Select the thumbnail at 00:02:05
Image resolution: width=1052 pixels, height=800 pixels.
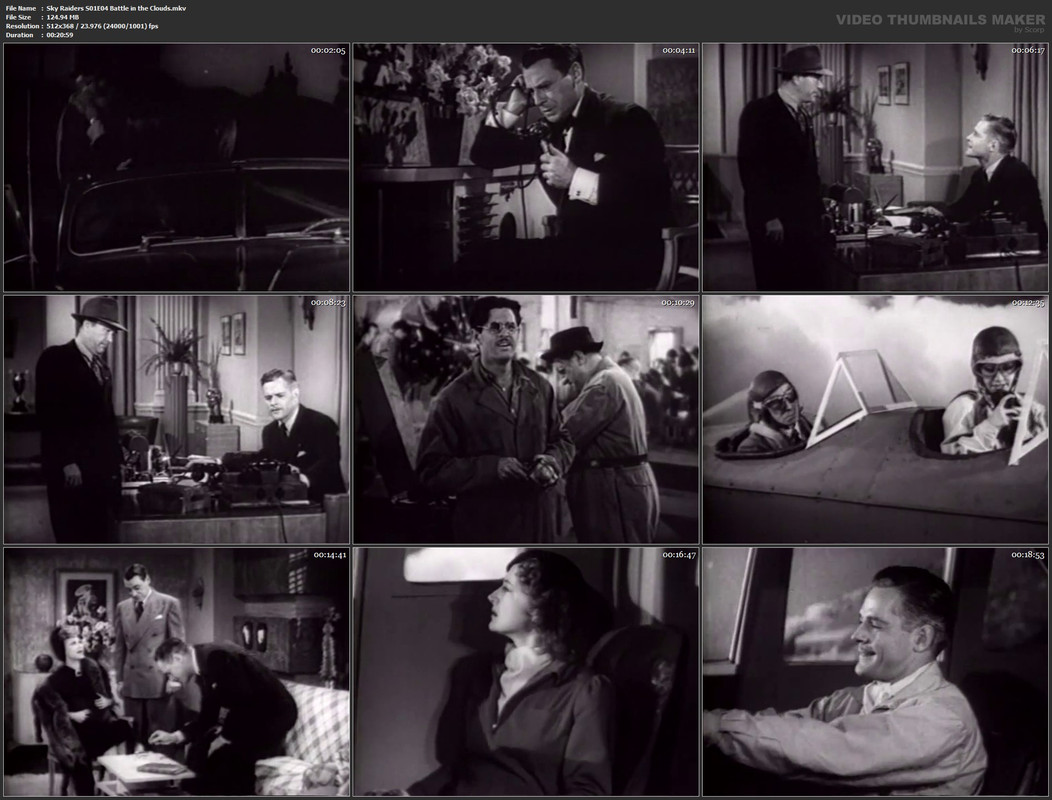(x=176, y=167)
